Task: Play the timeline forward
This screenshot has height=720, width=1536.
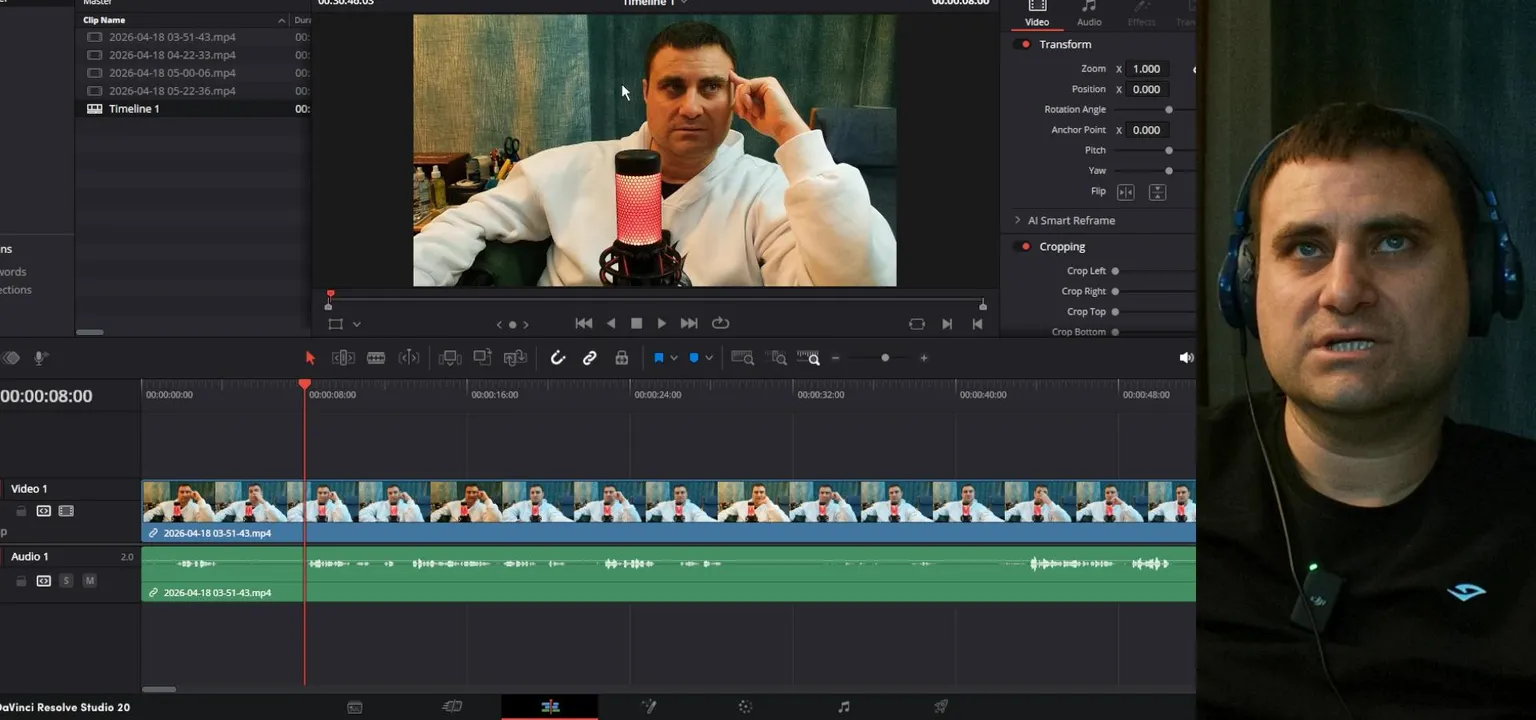Action: (661, 323)
